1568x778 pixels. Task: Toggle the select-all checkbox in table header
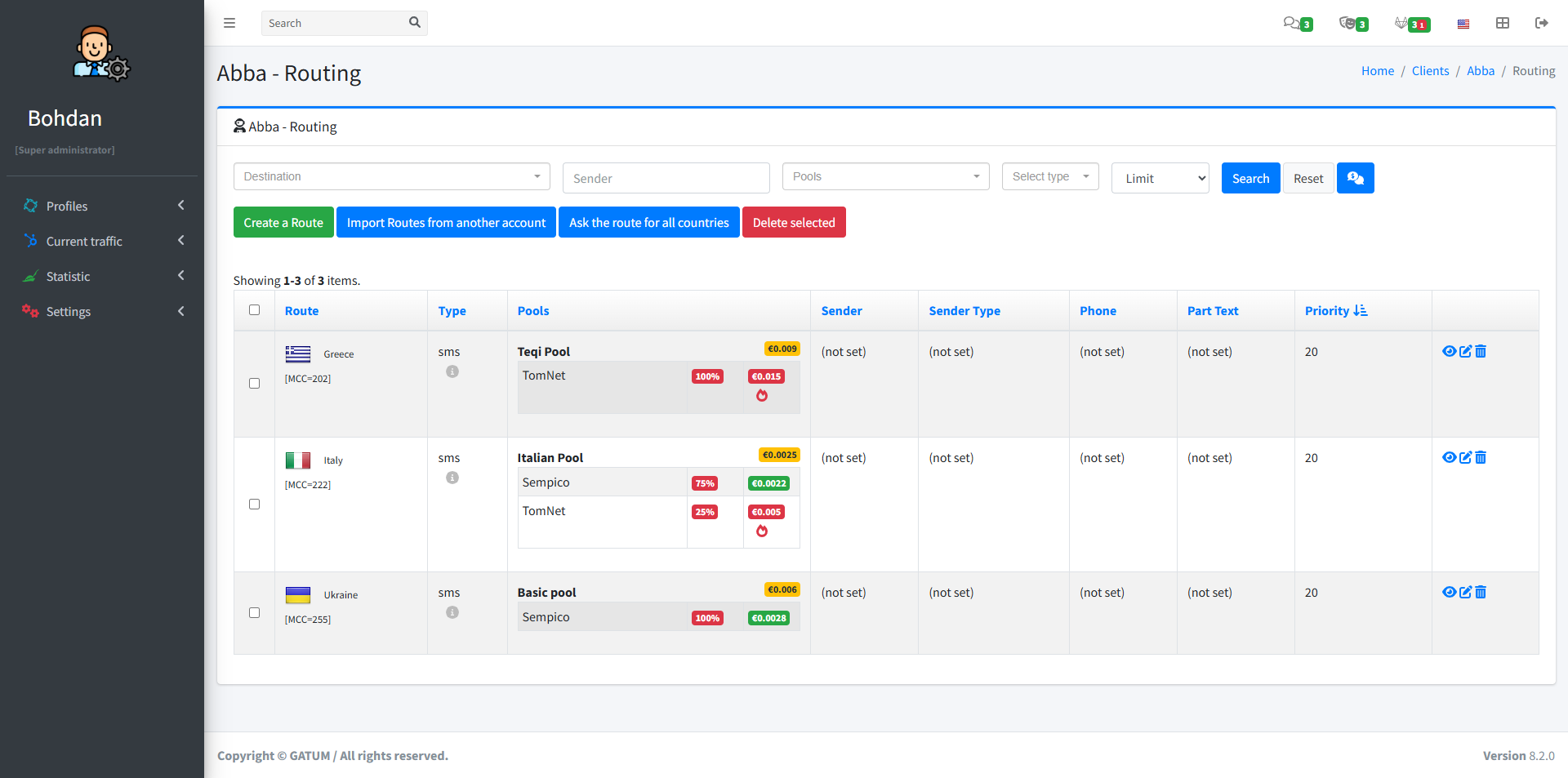(254, 310)
